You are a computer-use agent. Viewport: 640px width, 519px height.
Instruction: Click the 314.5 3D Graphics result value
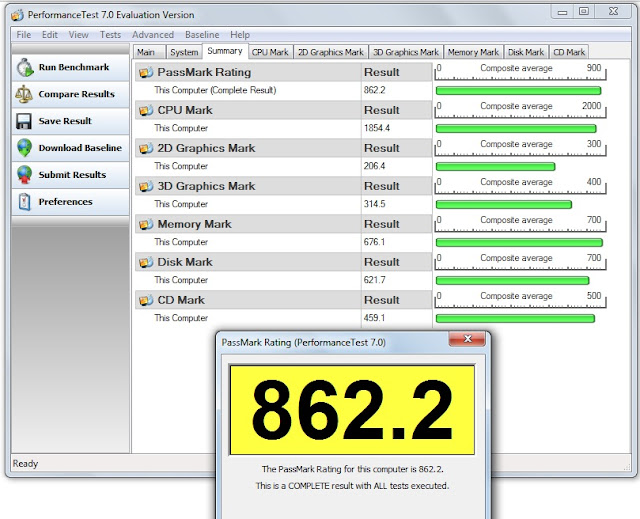(x=374, y=204)
